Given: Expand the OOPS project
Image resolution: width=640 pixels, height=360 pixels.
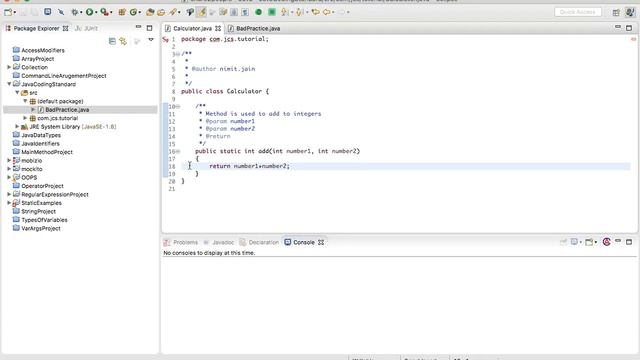Looking at the screenshot, I should click(x=9, y=177).
